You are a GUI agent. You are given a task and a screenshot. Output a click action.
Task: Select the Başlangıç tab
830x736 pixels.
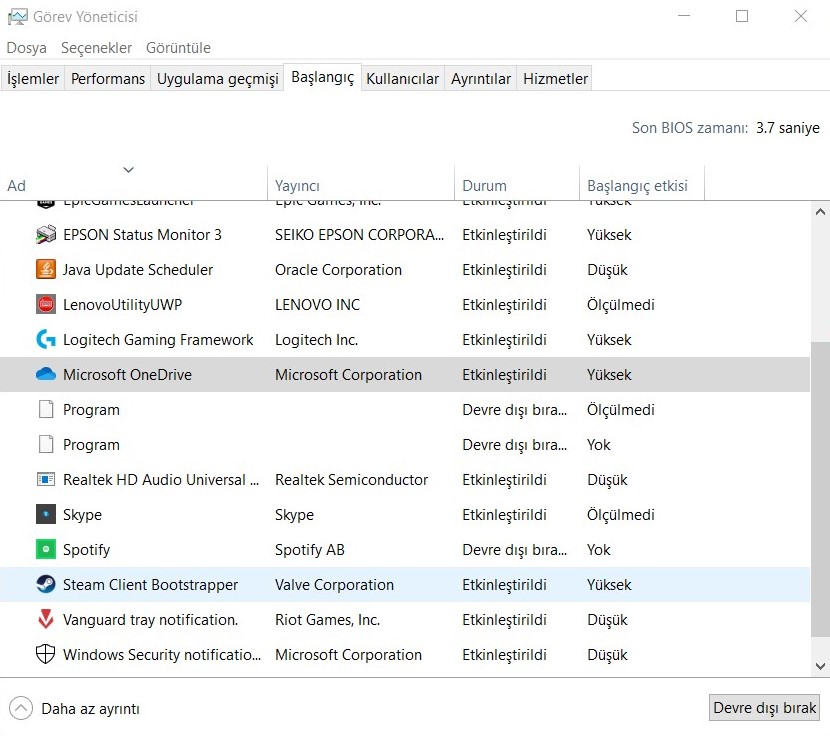[x=323, y=77]
